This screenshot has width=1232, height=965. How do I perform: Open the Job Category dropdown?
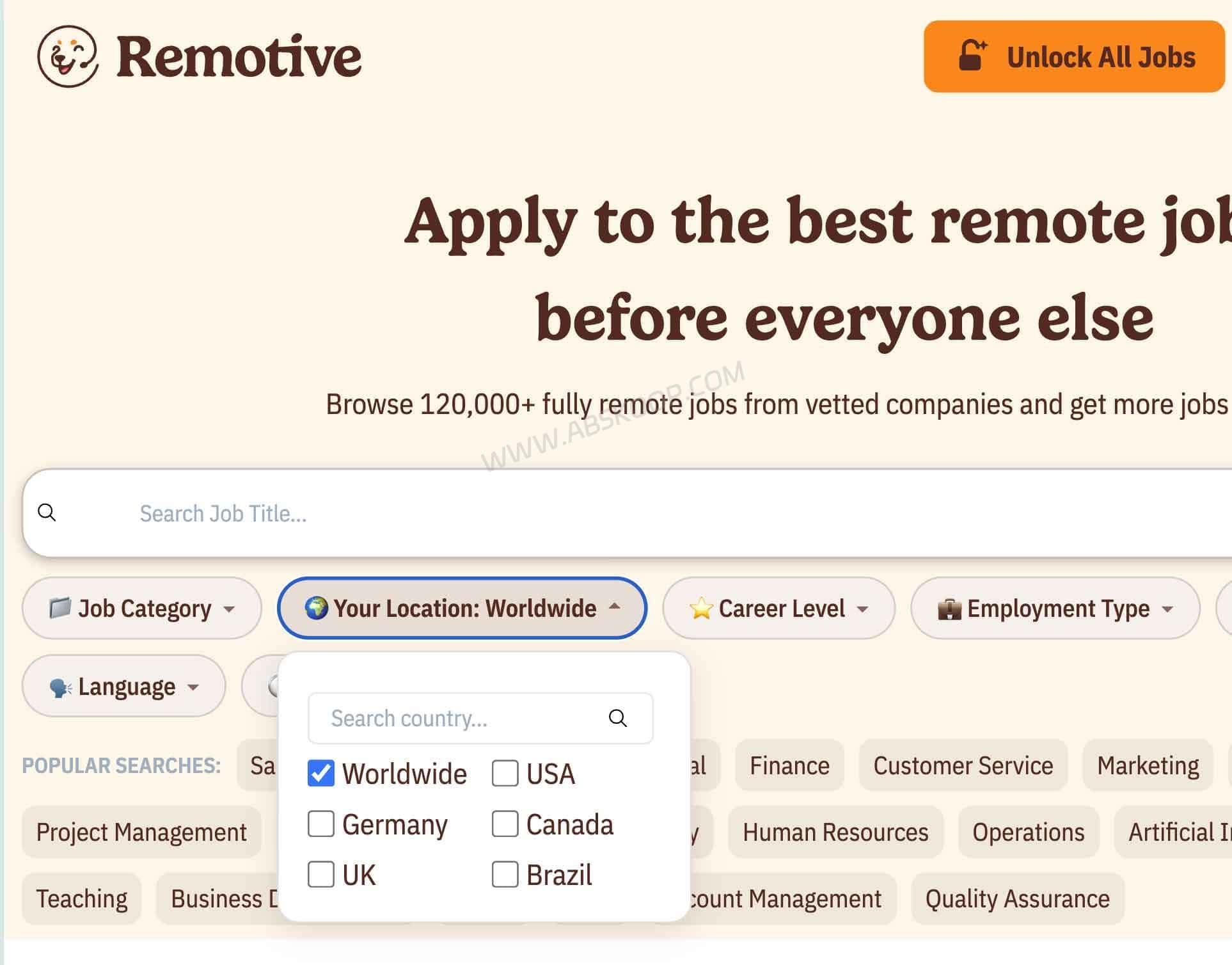click(142, 608)
